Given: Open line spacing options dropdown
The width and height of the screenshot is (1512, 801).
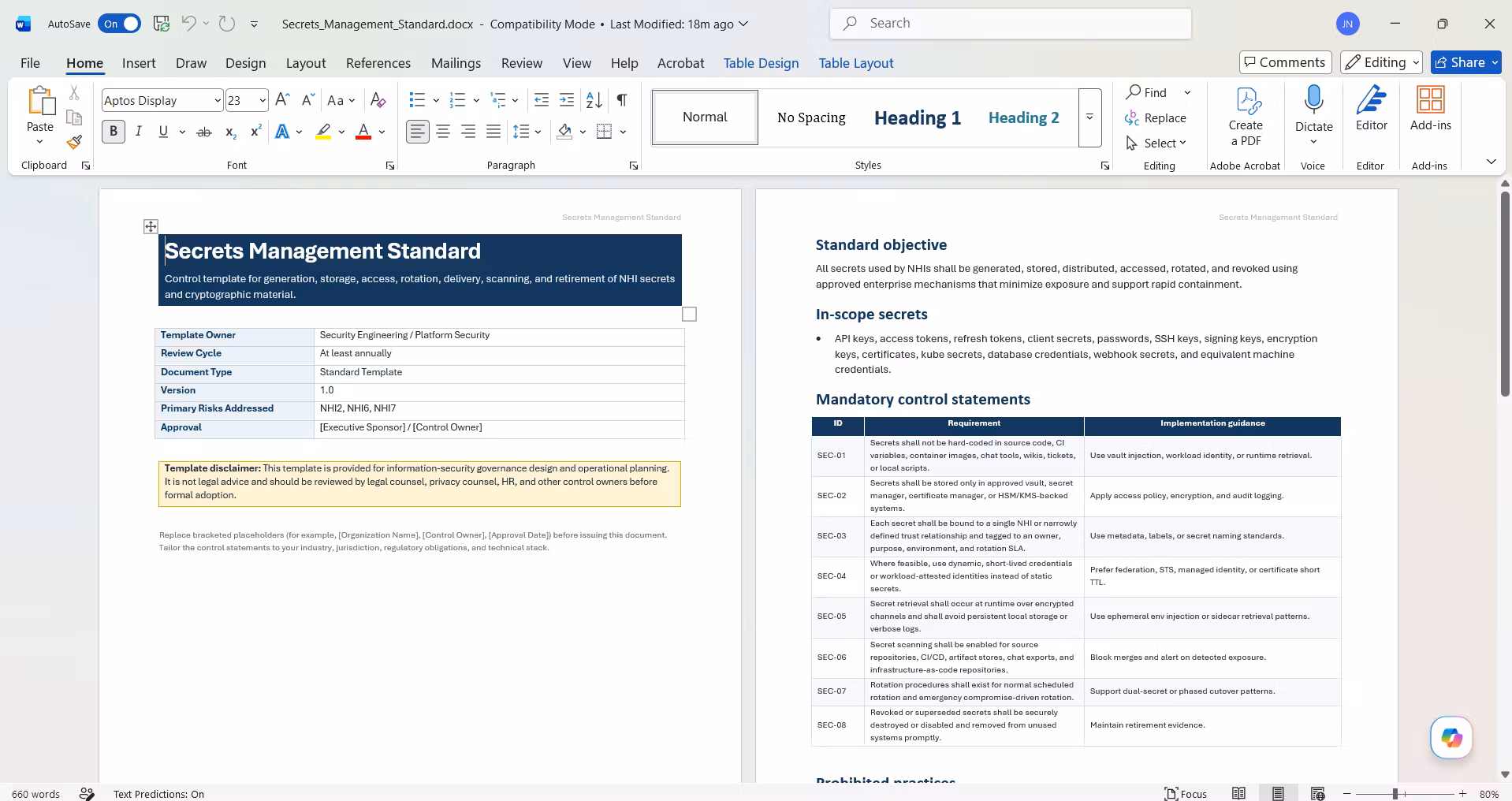Looking at the screenshot, I should tap(538, 132).
